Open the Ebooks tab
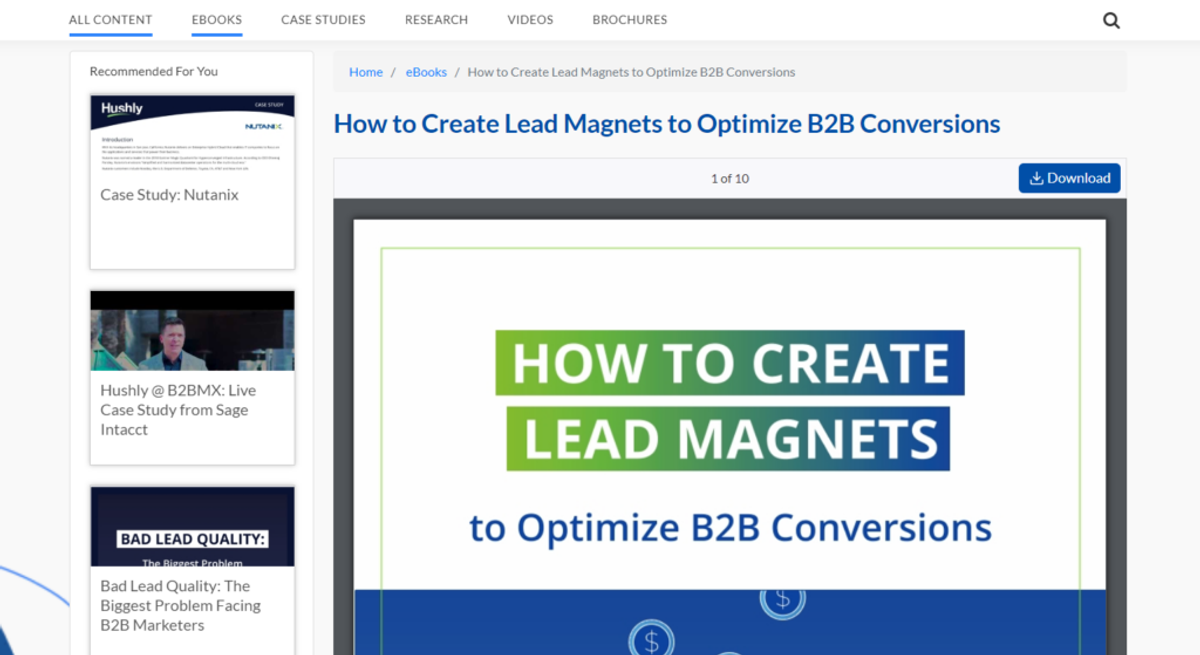The width and height of the screenshot is (1200, 655). coord(217,20)
